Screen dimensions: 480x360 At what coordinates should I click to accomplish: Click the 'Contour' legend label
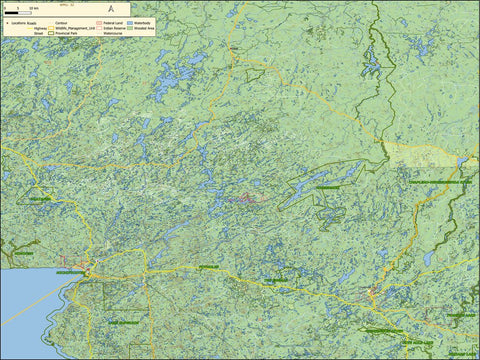tap(61, 23)
